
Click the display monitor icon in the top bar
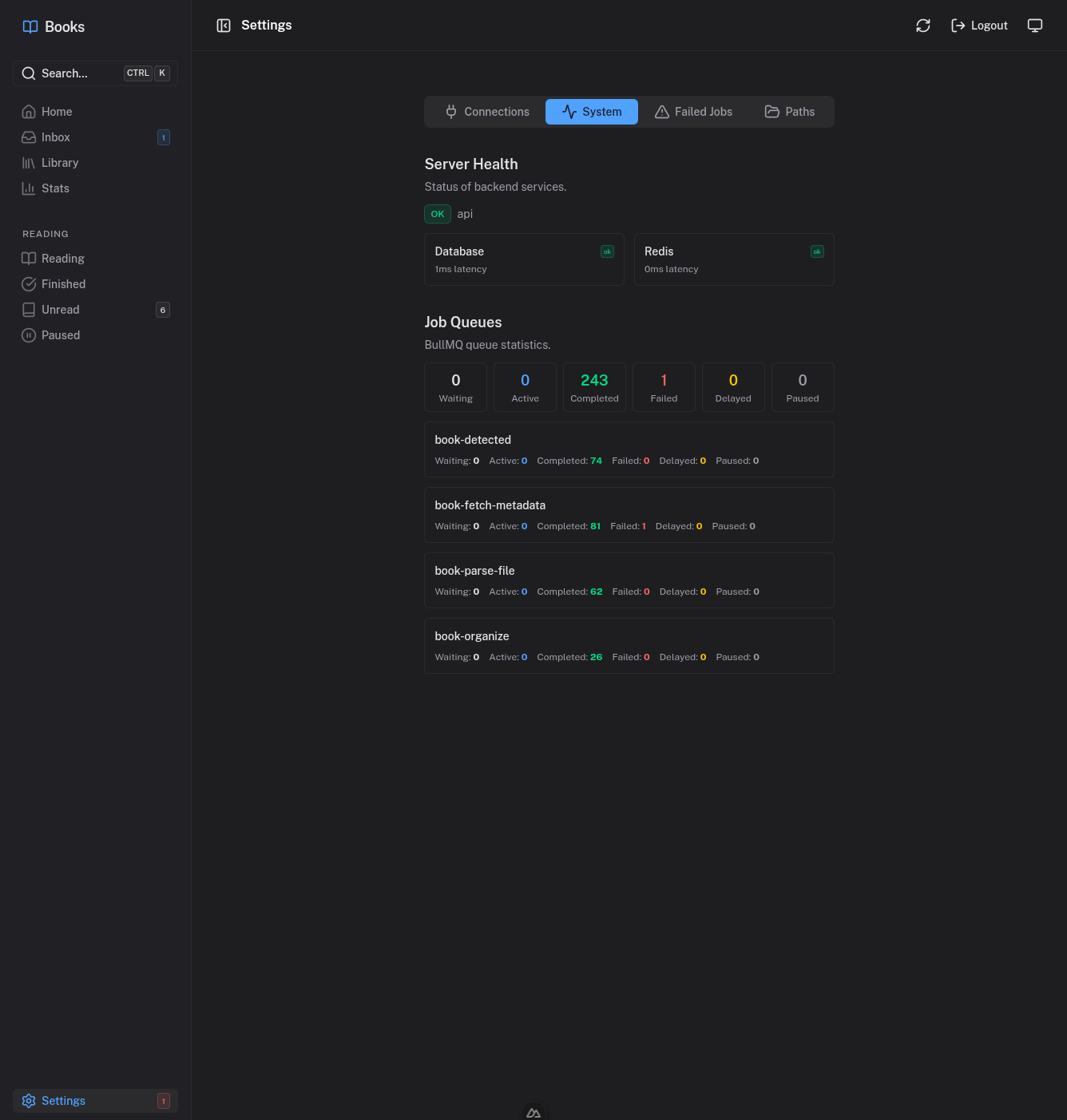tap(1035, 25)
